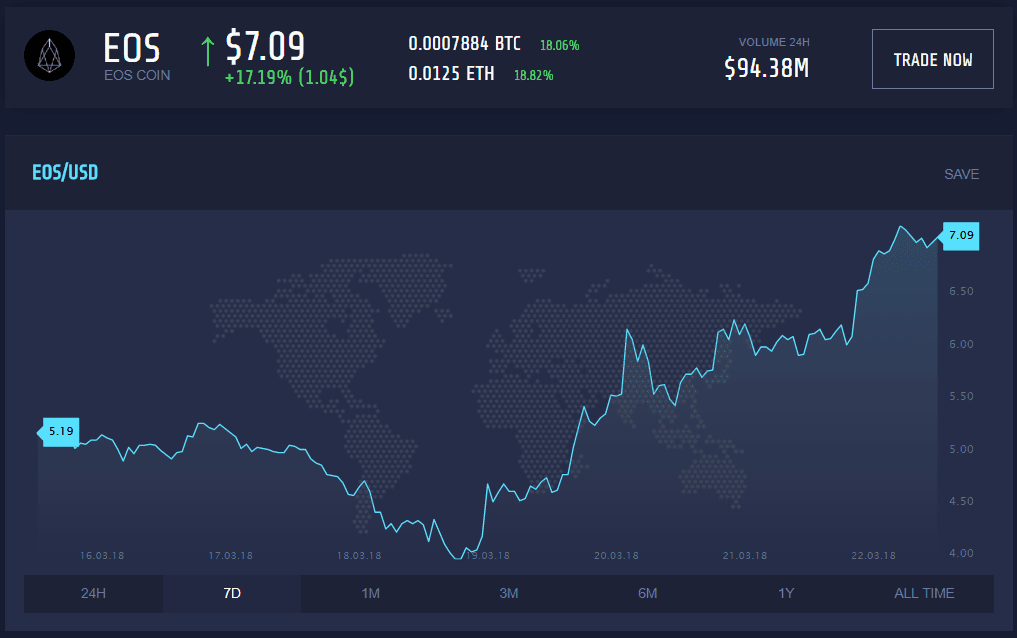Click the 4.50 price axis label
Screen dimensions: 1017x638
[x=961, y=501]
